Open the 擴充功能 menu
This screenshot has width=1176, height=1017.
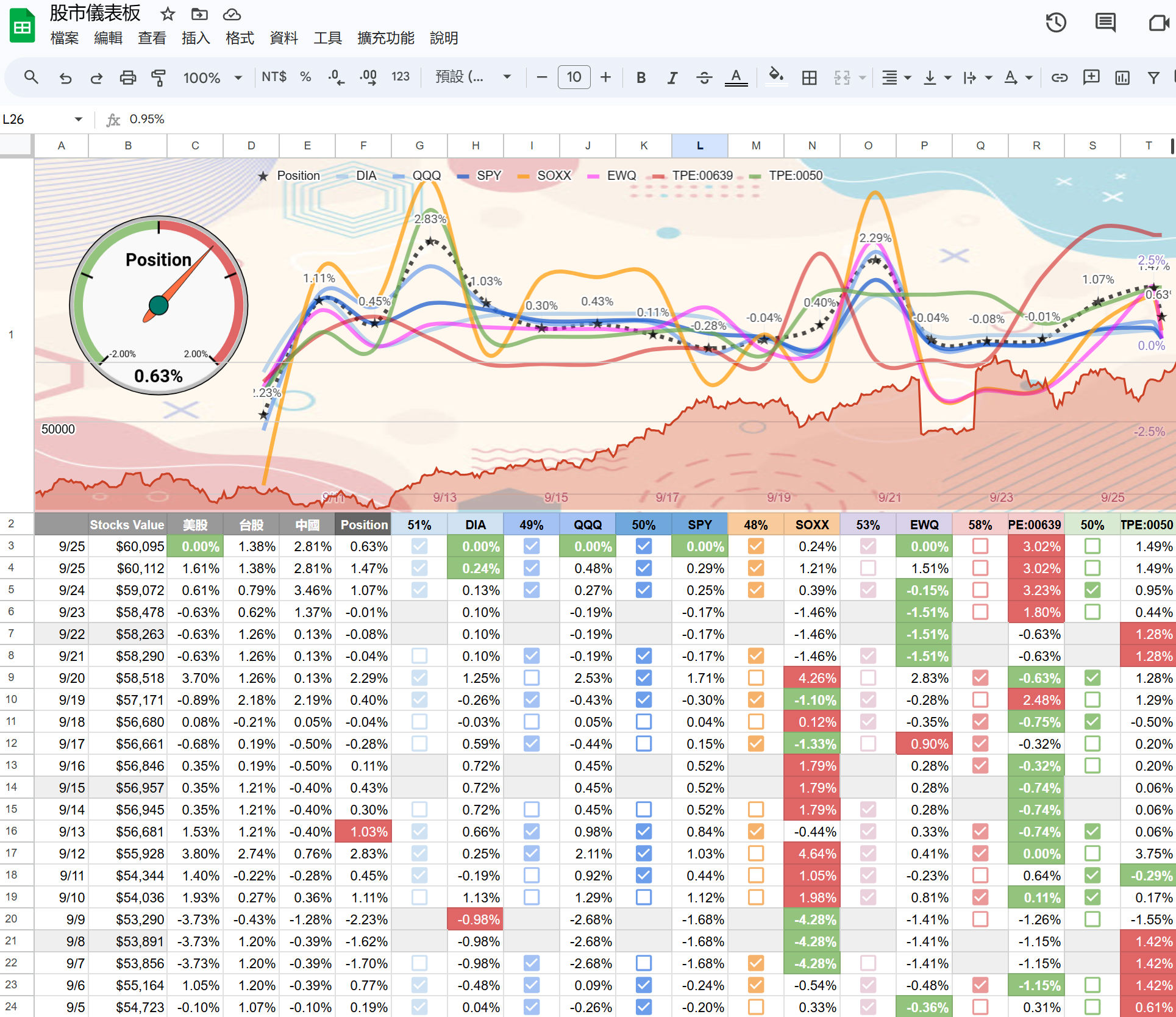pos(385,38)
